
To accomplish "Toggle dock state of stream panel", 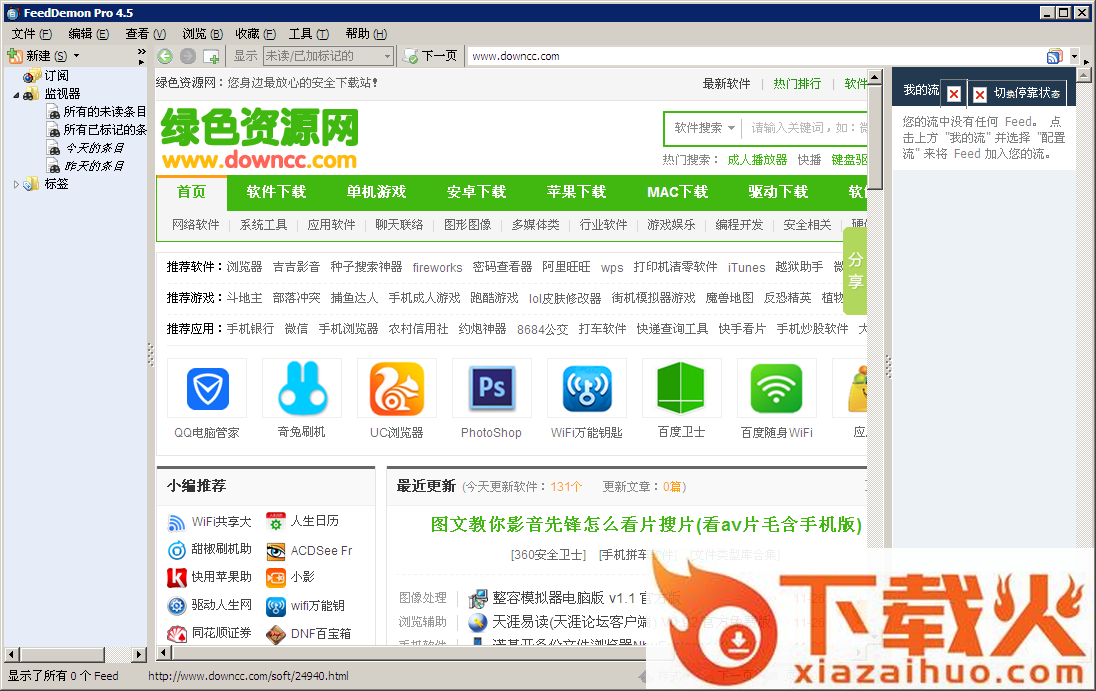I will click(x=1015, y=93).
